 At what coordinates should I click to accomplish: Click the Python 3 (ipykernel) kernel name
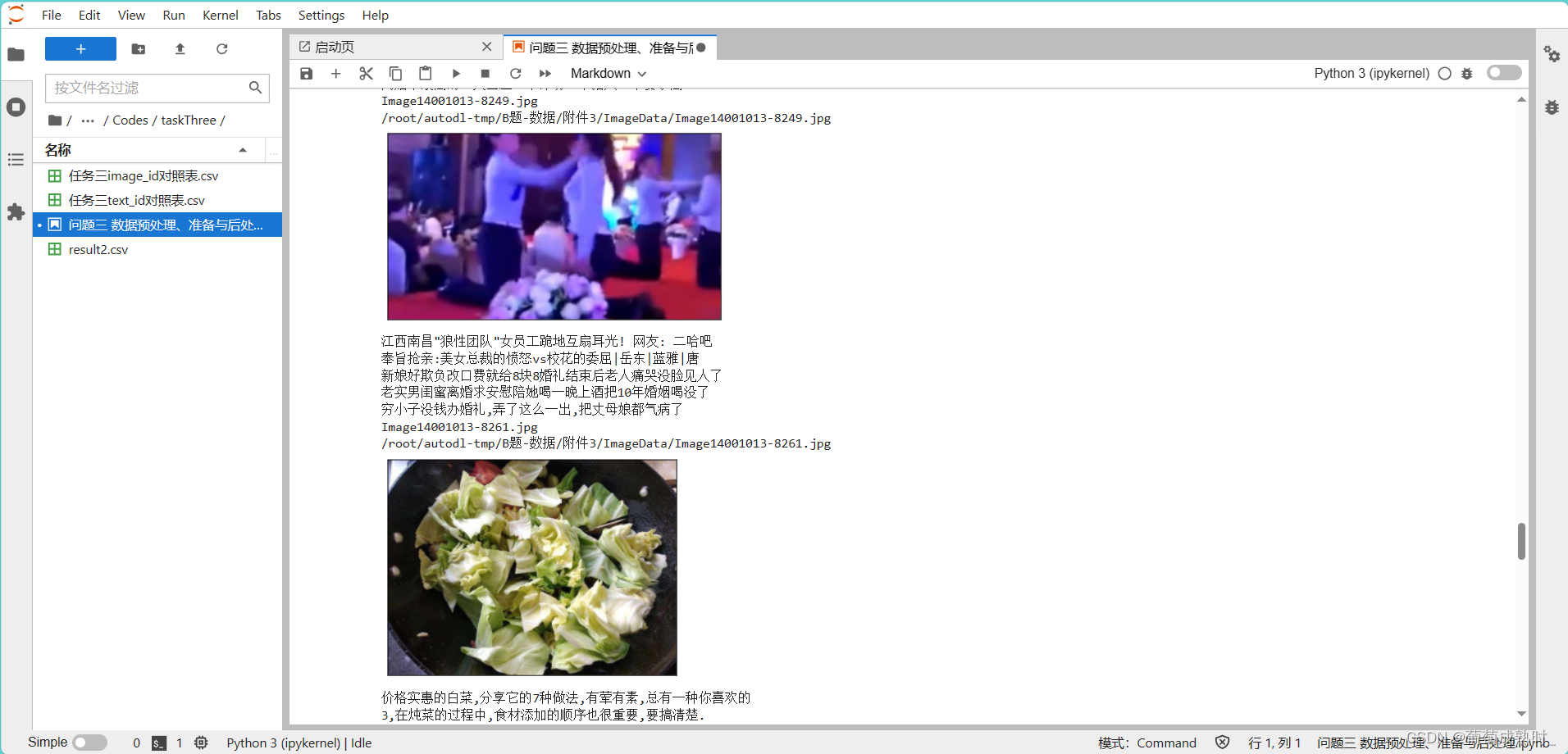pos(1371,74)
